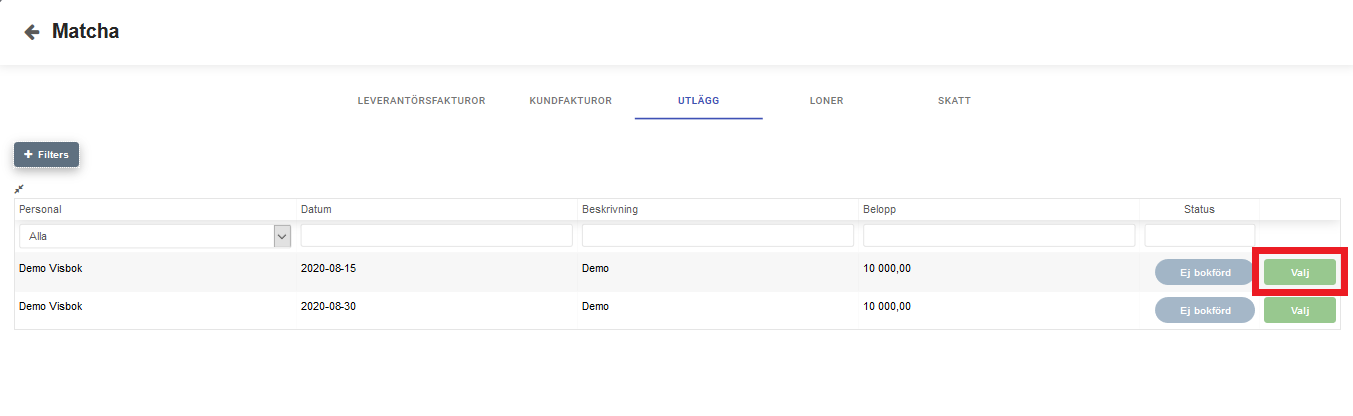Click Ej bokförd status on 2020-08-30 row
Image resolution: width=1353 pixels, height=416 pixels.
pyautogui.click(x=1204, y=310)
